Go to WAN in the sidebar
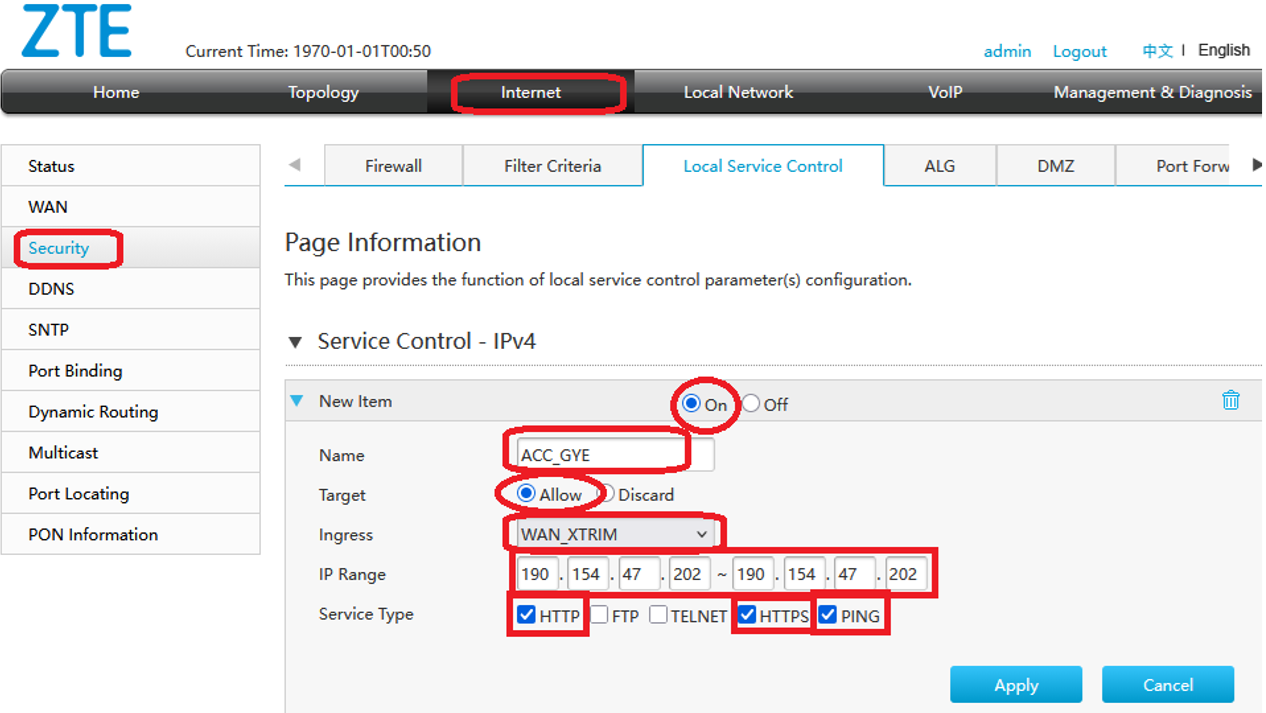This screenshot has height=713, width=1266. point(48,207)
